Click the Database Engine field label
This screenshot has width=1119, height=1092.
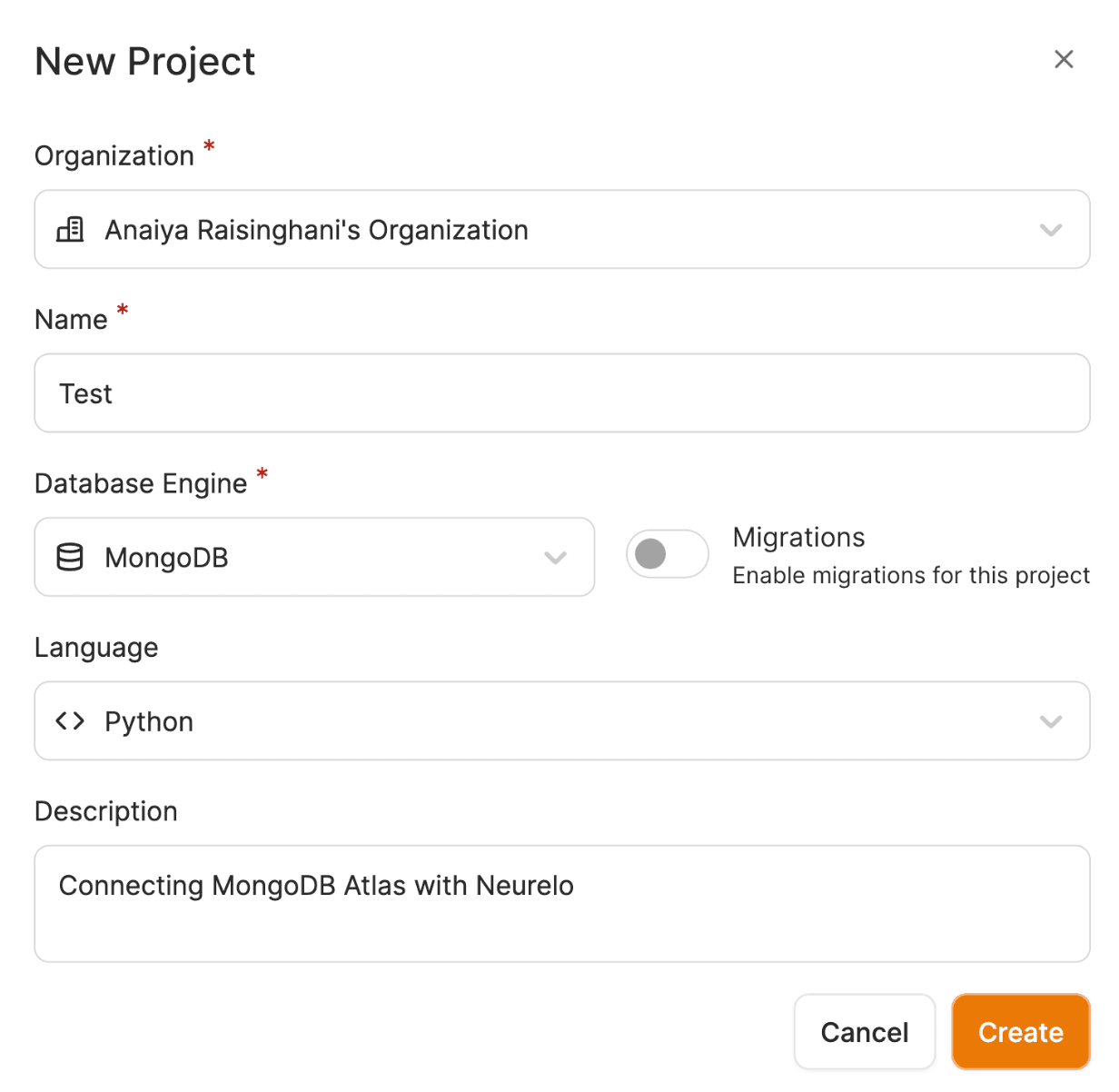pyautogui.click(x=141, y=483)
